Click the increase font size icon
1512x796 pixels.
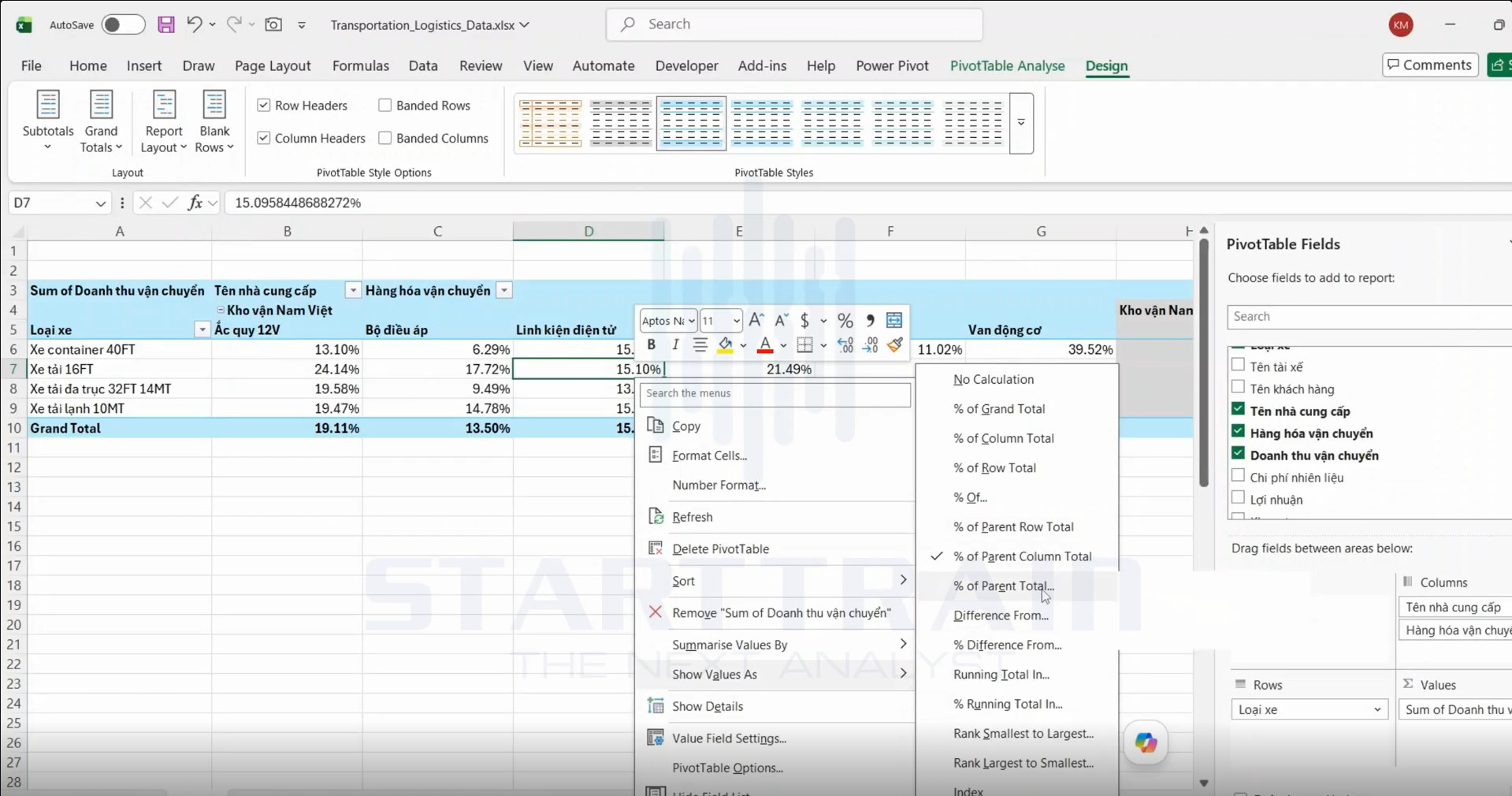pos(756,320)
